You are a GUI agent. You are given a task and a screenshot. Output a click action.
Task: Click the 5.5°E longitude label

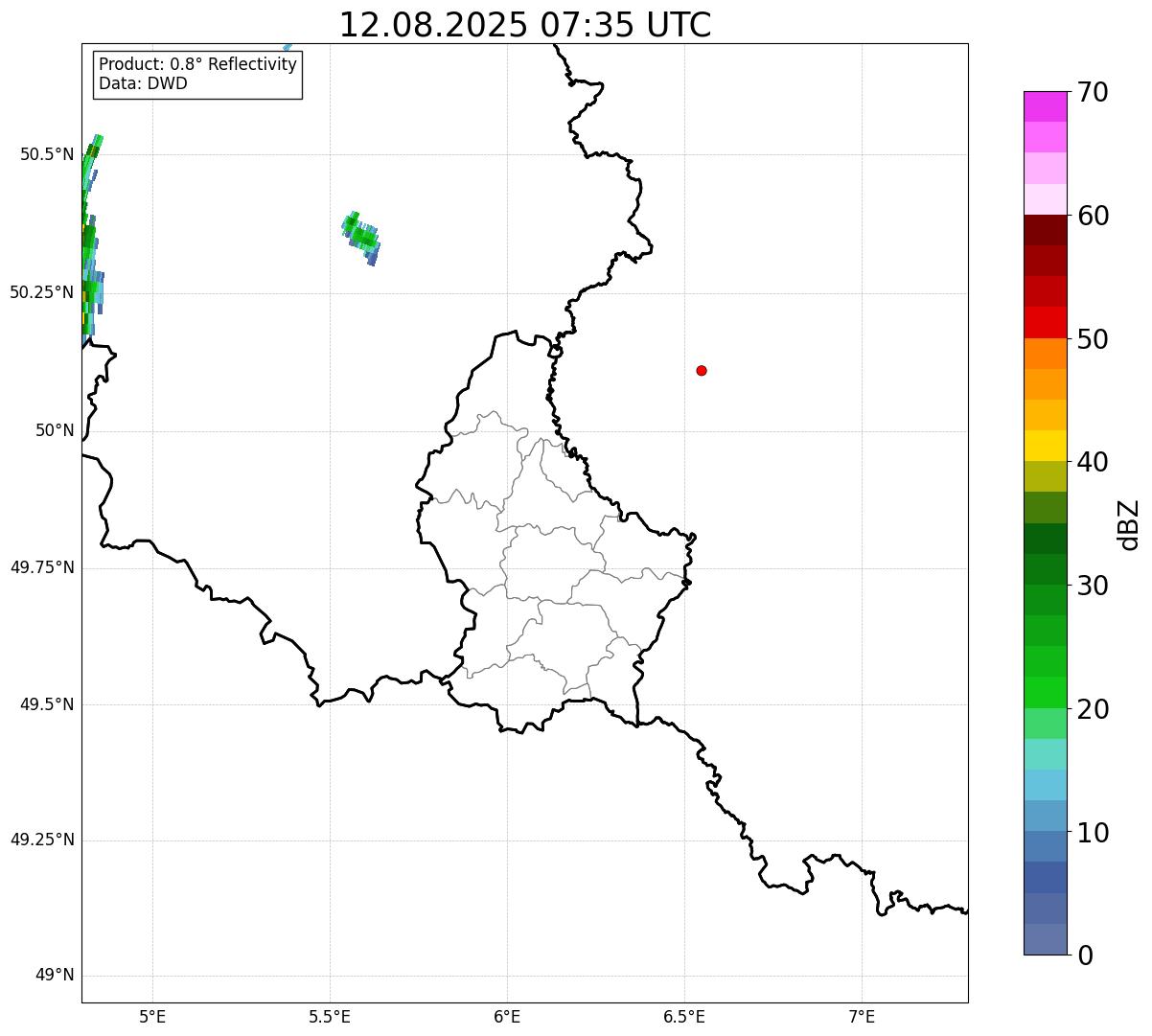click(x=330, y=1016)
